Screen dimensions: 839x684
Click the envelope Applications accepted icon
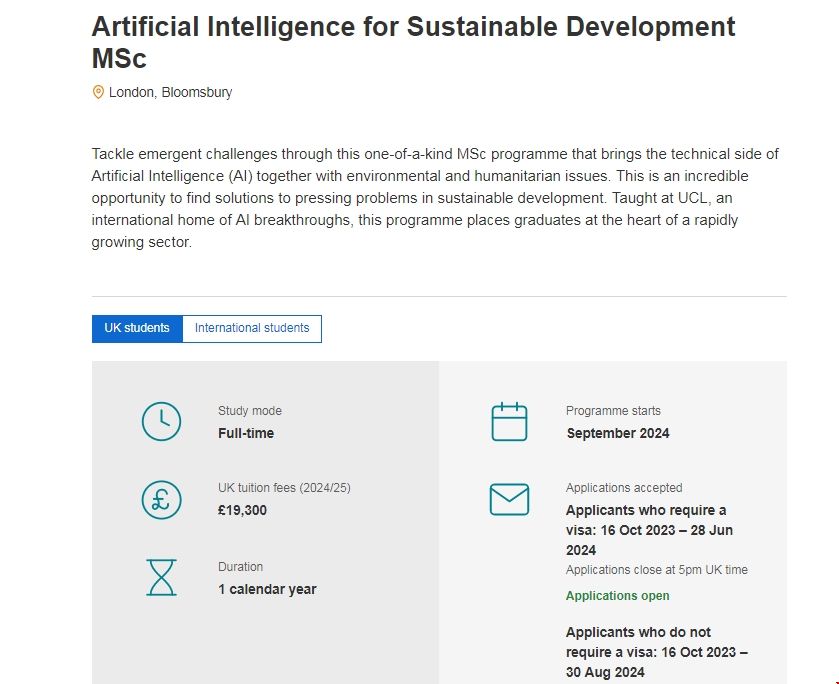point(509,499)
